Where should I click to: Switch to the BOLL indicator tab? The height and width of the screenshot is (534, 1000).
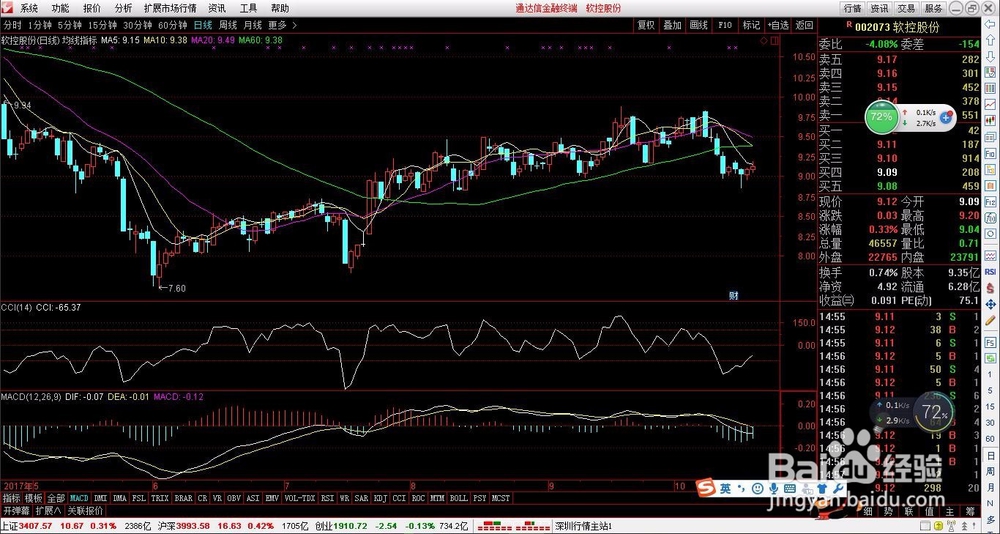click(459, 498)
